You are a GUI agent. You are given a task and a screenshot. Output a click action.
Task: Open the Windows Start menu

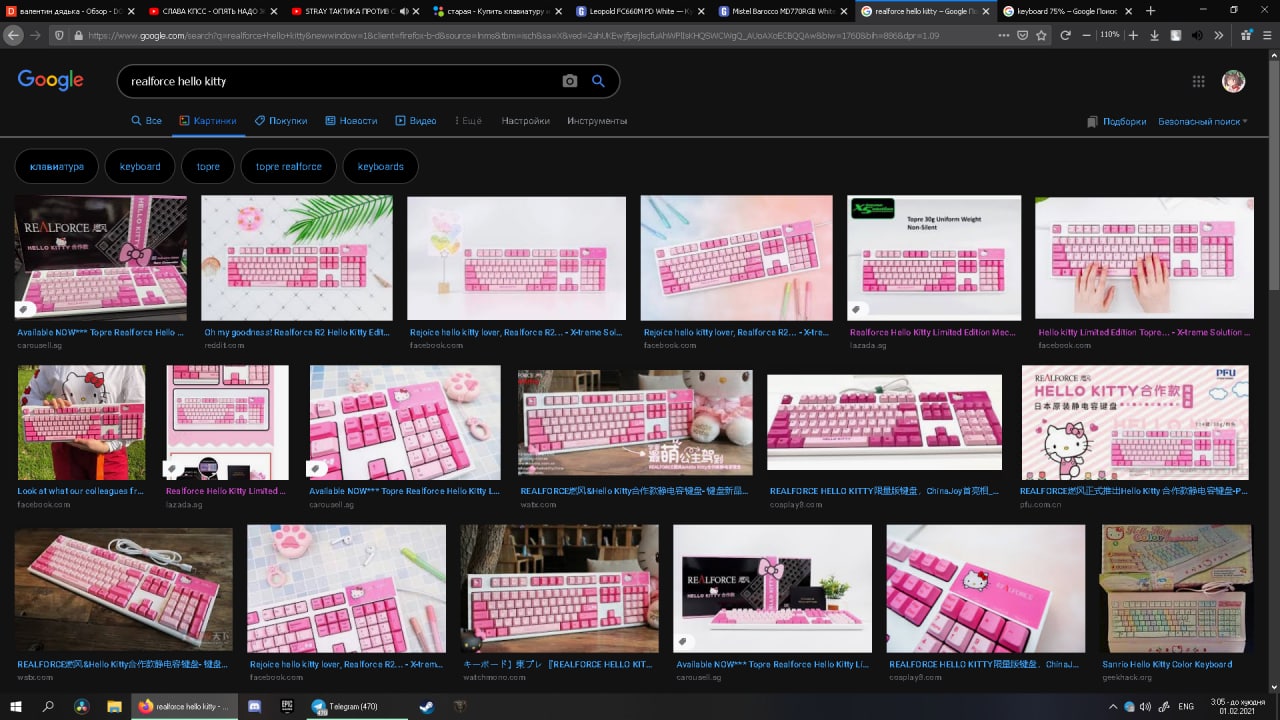[x=16, y=706]
